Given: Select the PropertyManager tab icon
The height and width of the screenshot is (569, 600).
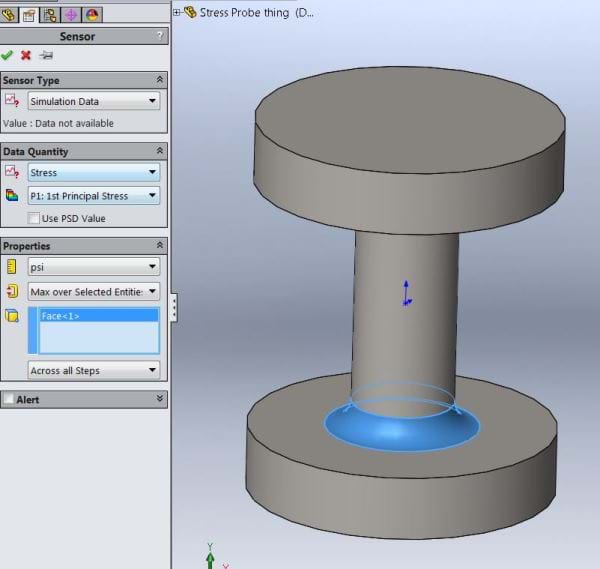Looking at the screenshot, I should coord(30,14).
